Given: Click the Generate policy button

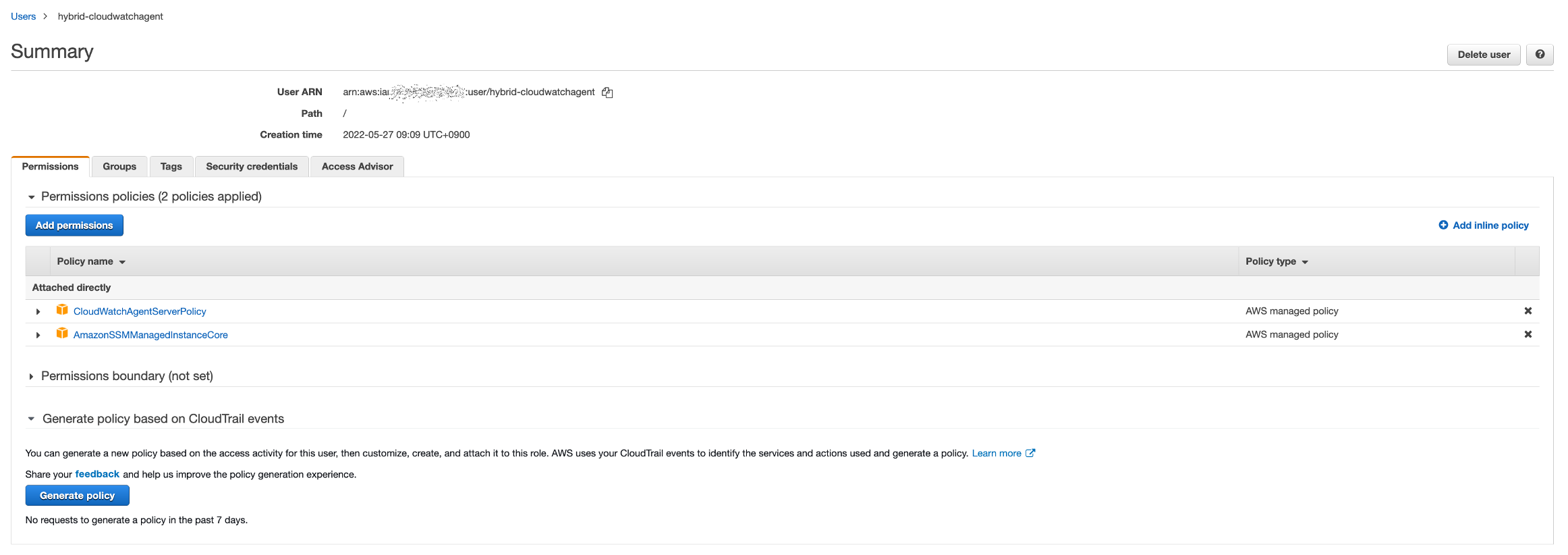Looking at the screenshot, I should click(78, 496).
